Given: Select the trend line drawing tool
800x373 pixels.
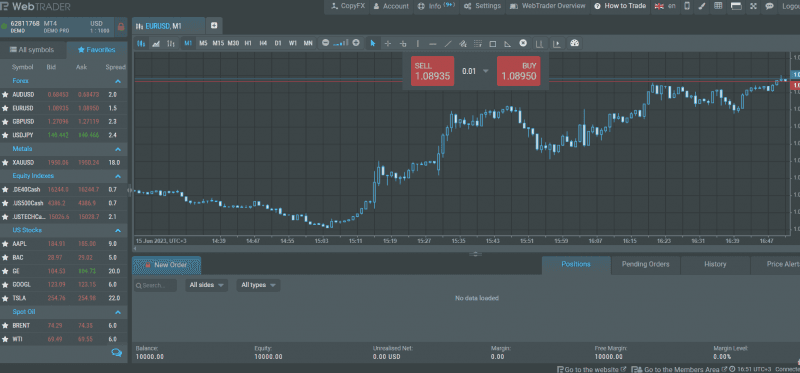Looking at the screenshot, I should coord(448,43).
